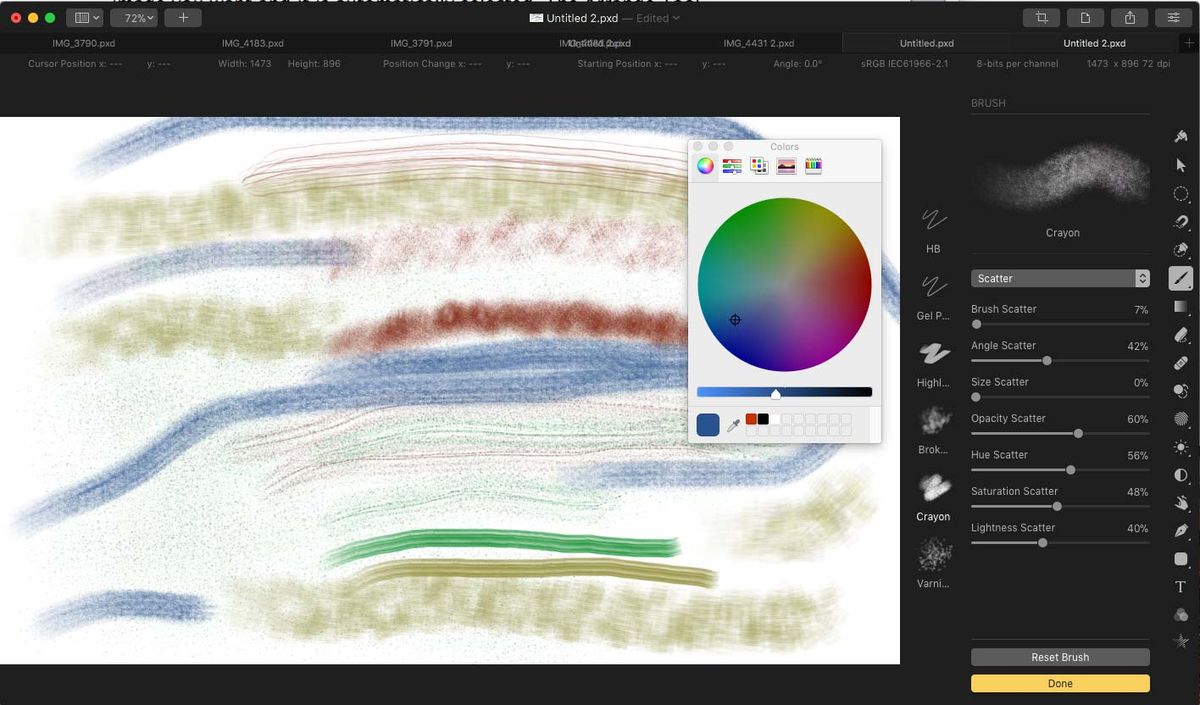The width and height of the screenshot is (1200, 705).
Task: Select the Type tool in the sidebar
Action: 1180,587
